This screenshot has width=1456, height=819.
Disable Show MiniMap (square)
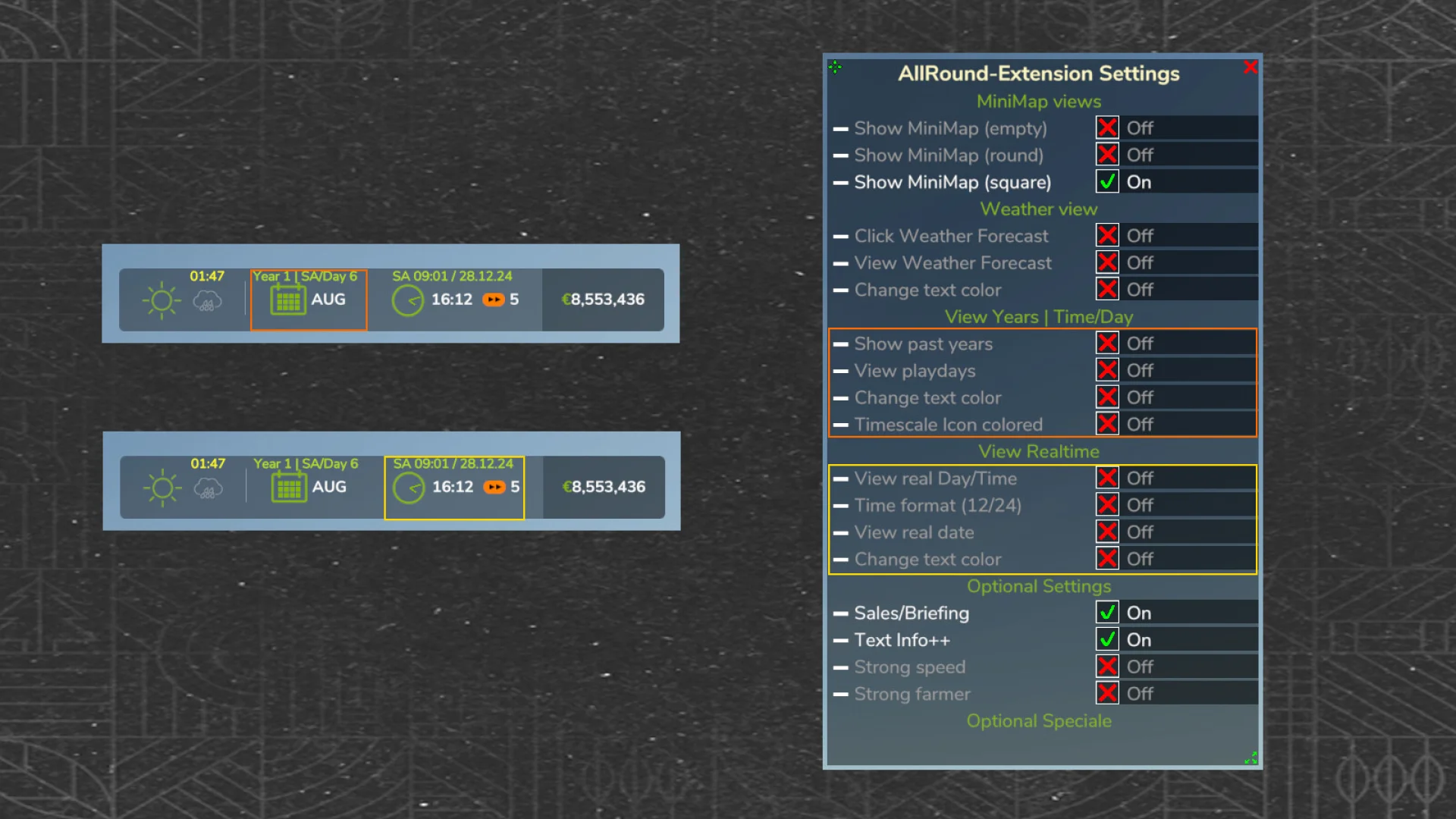(x=1106, y=181)
